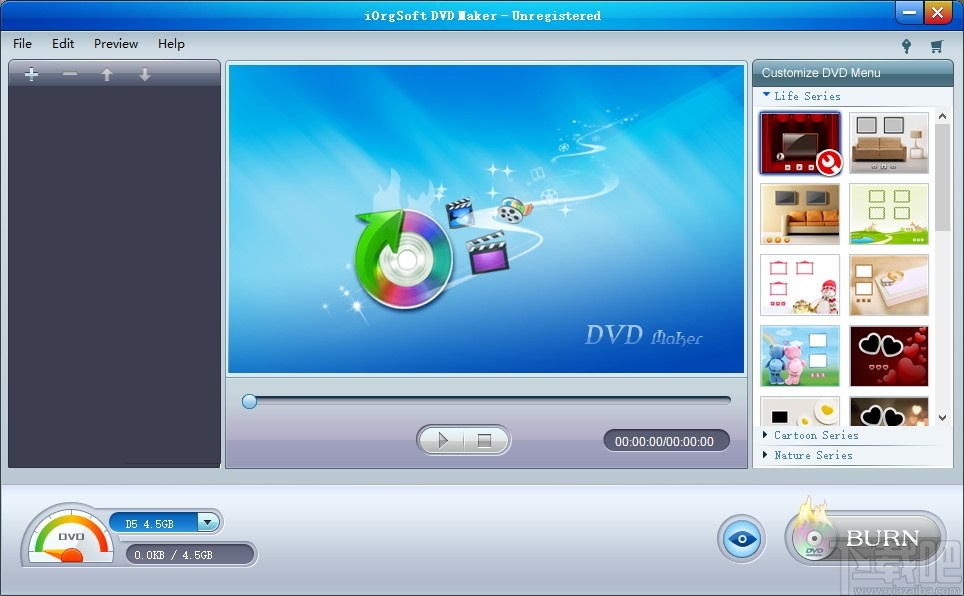The width and height of the screenshot is (964, 596).
Task: Select the heart-themed DVD menu template
Action: [888, 355]
